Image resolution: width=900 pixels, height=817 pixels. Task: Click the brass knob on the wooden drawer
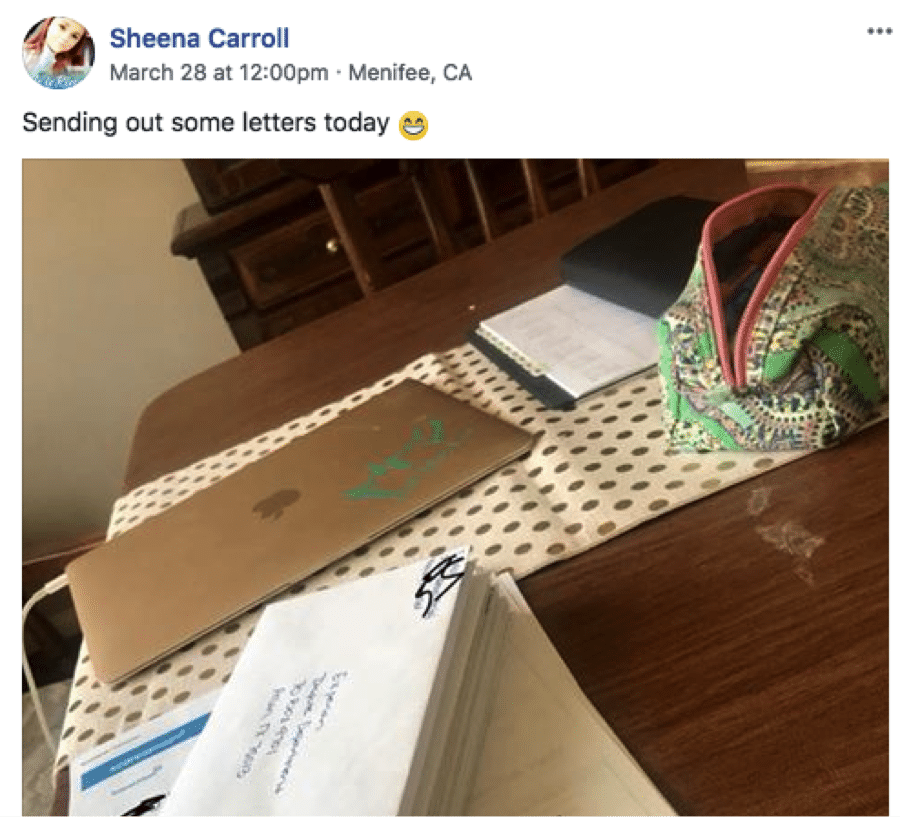332,247
